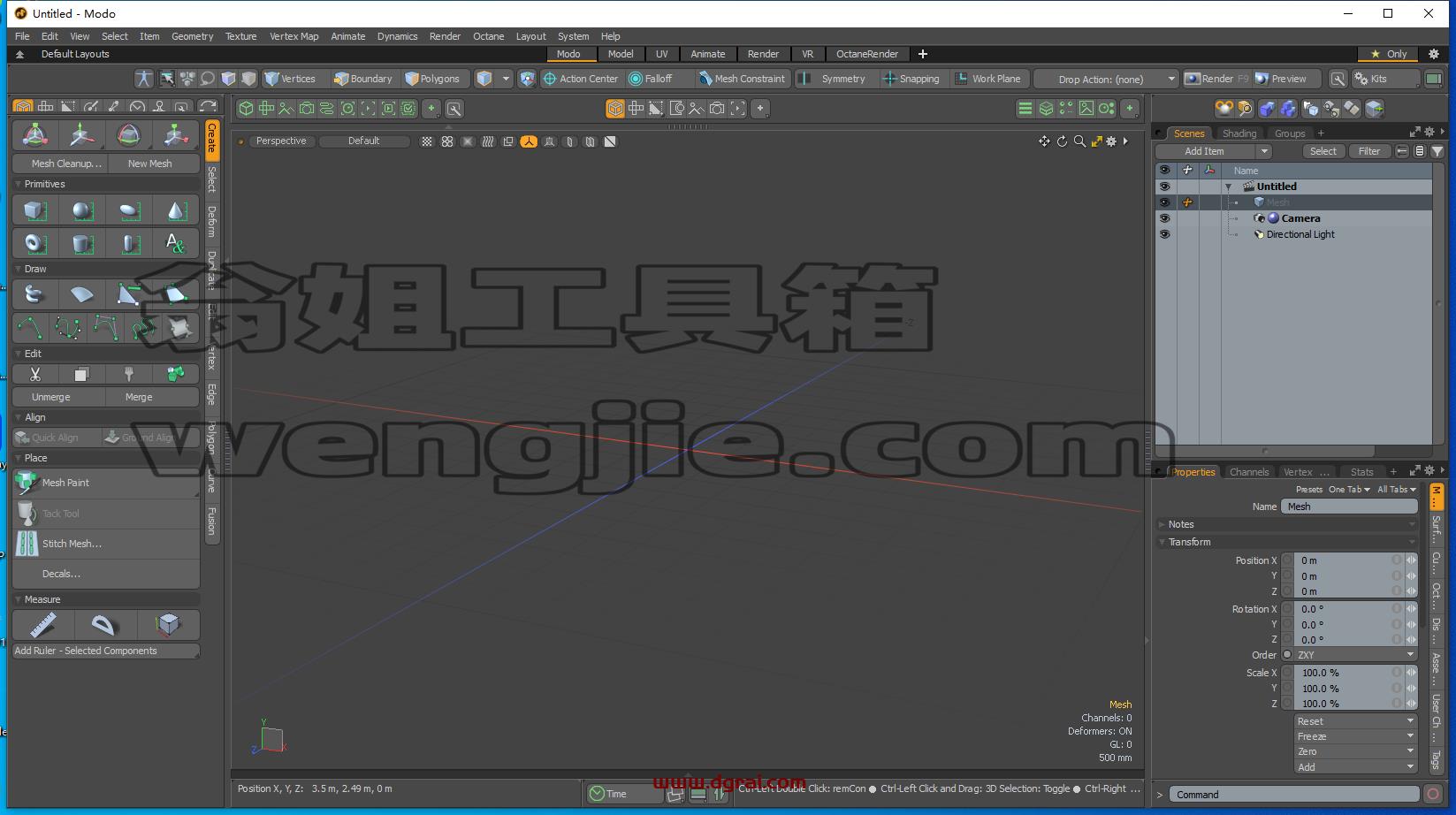Switch to the UV layout tab
1456x815 pixels.
[661, 54]
